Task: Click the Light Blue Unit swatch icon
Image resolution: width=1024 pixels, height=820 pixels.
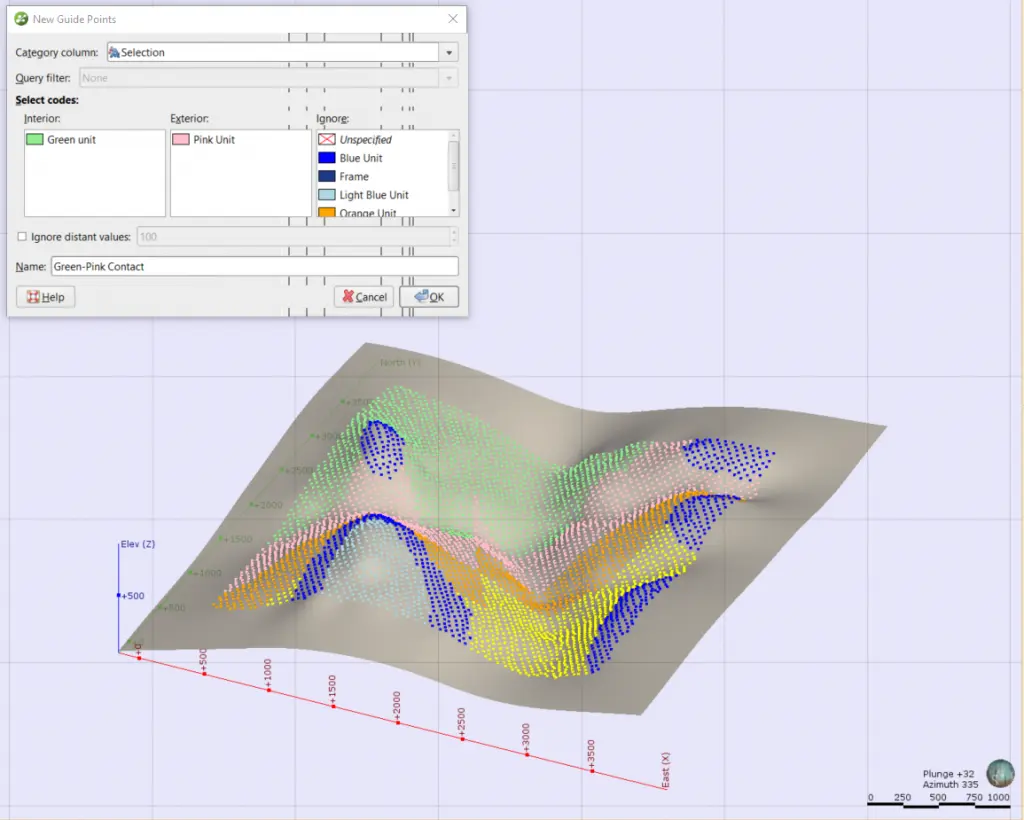Action: 326,194
